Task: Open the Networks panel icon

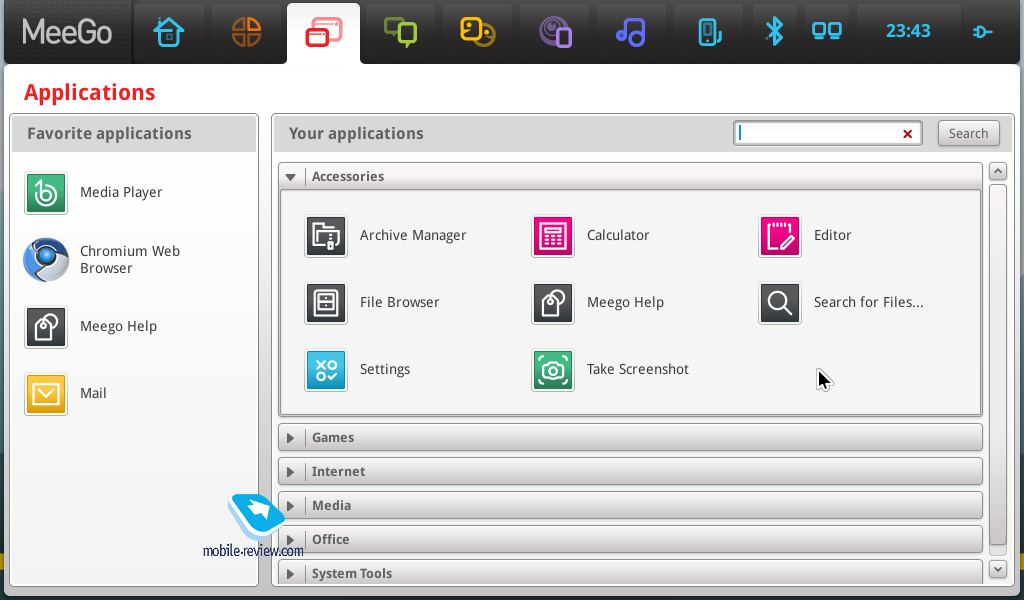Action: (827, 31)
